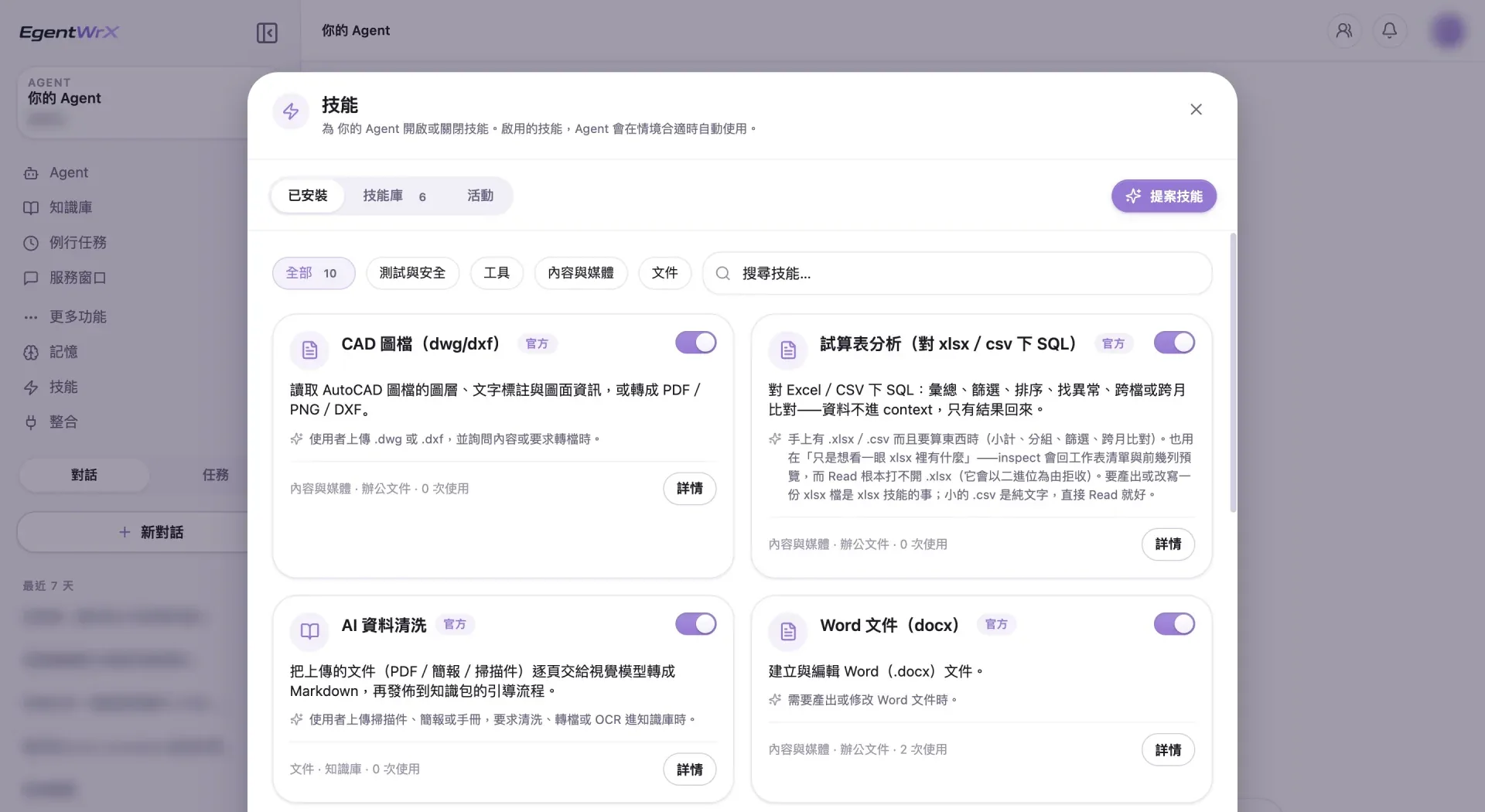Select the 對話 tab in sidebar
This screenshot has height=812, width=1485.
coord(84,475)
